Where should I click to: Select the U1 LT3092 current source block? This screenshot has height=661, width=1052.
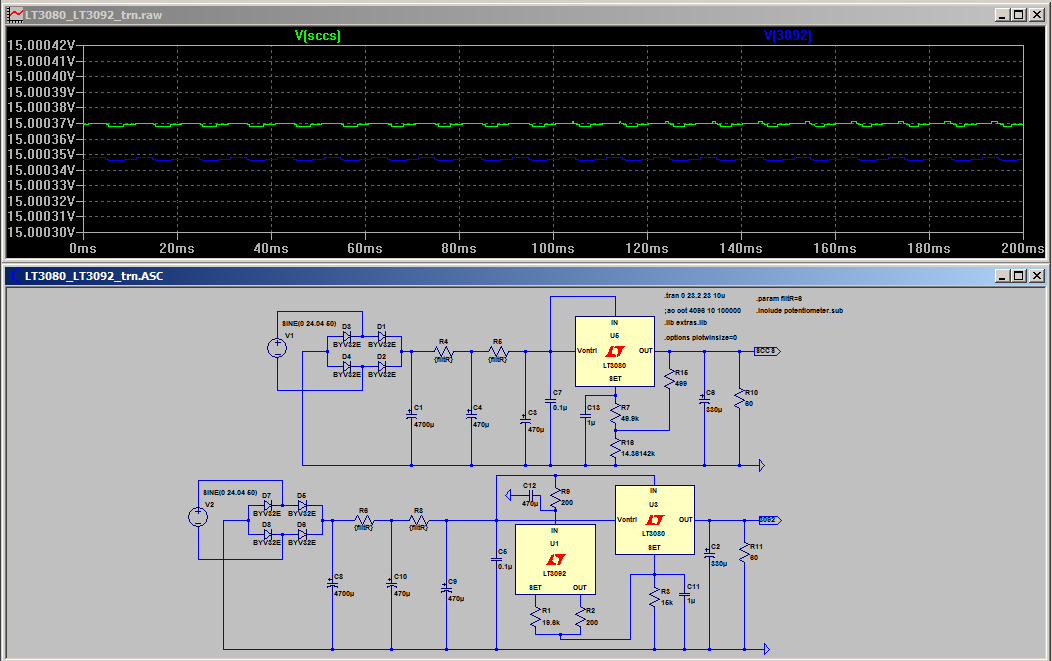click(x=555, y=560)
